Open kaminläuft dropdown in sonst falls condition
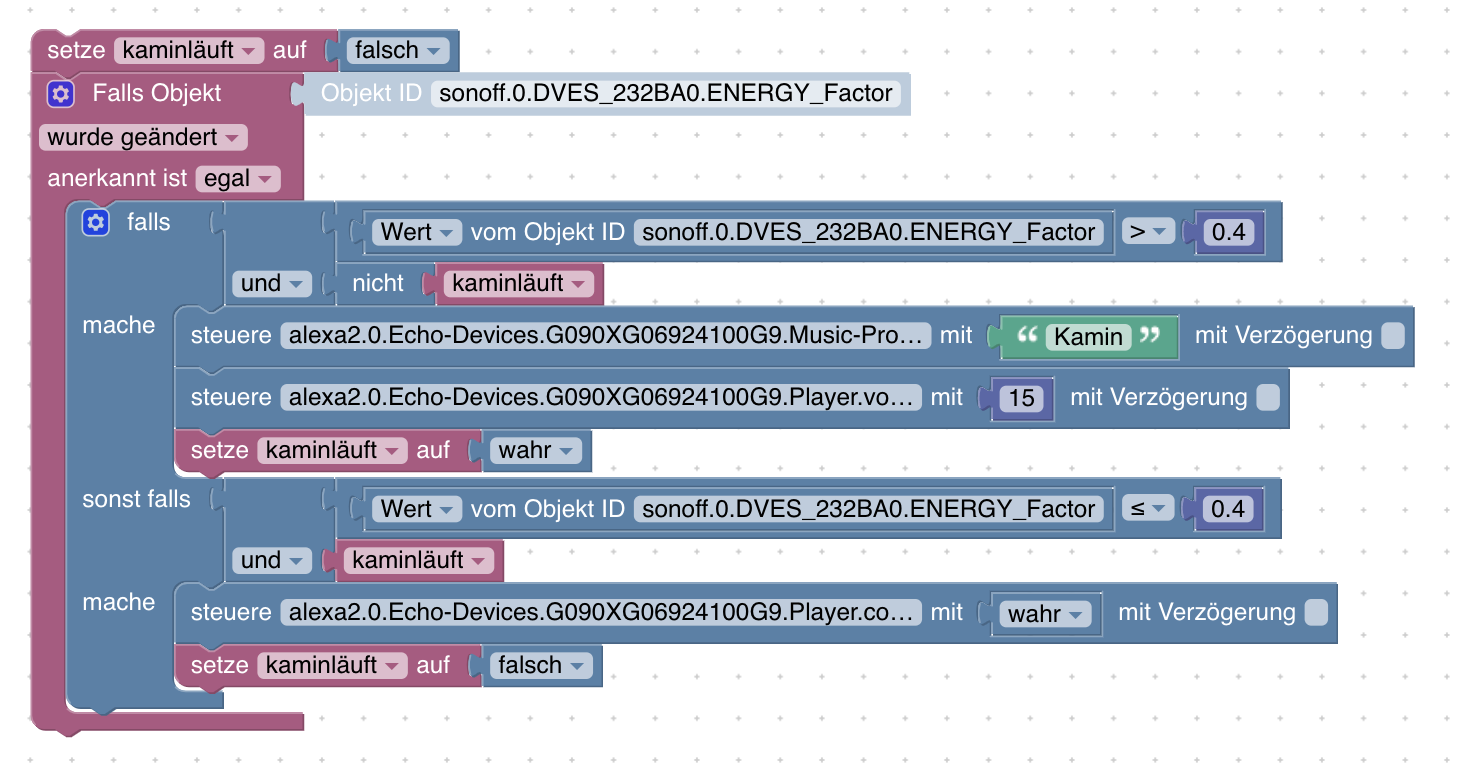This screenshot has height=772, width=1462. click(x=419, y=561)
